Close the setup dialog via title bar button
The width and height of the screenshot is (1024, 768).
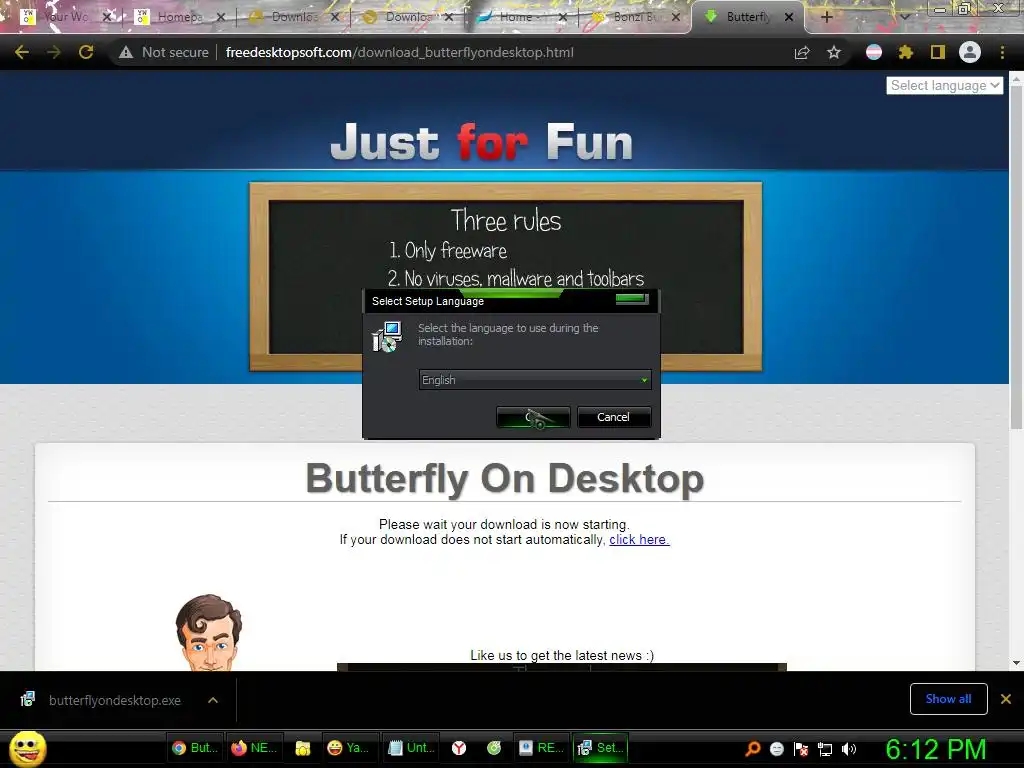coord(632,299)
